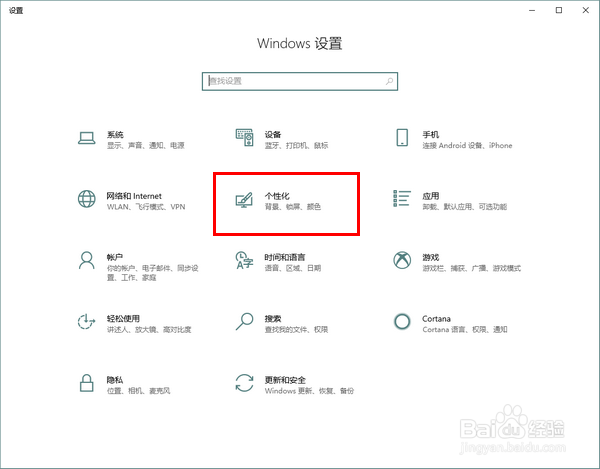Open the 系统 settings category
600x469 pixels.
pos(115,135)
